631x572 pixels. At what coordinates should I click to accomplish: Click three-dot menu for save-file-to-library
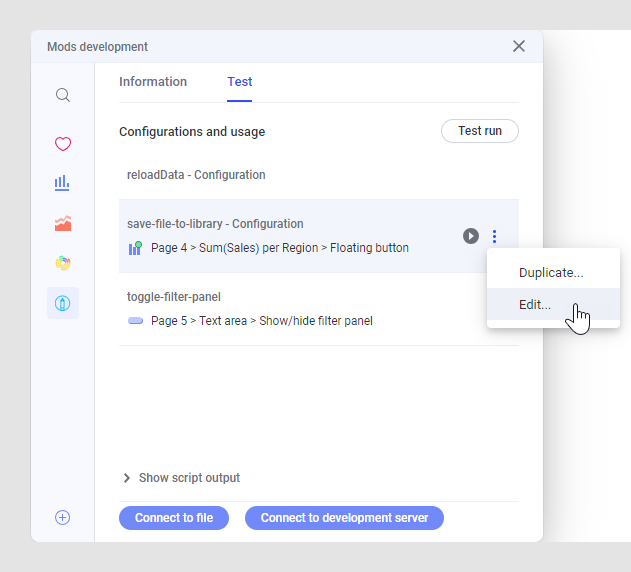point(495,236)
